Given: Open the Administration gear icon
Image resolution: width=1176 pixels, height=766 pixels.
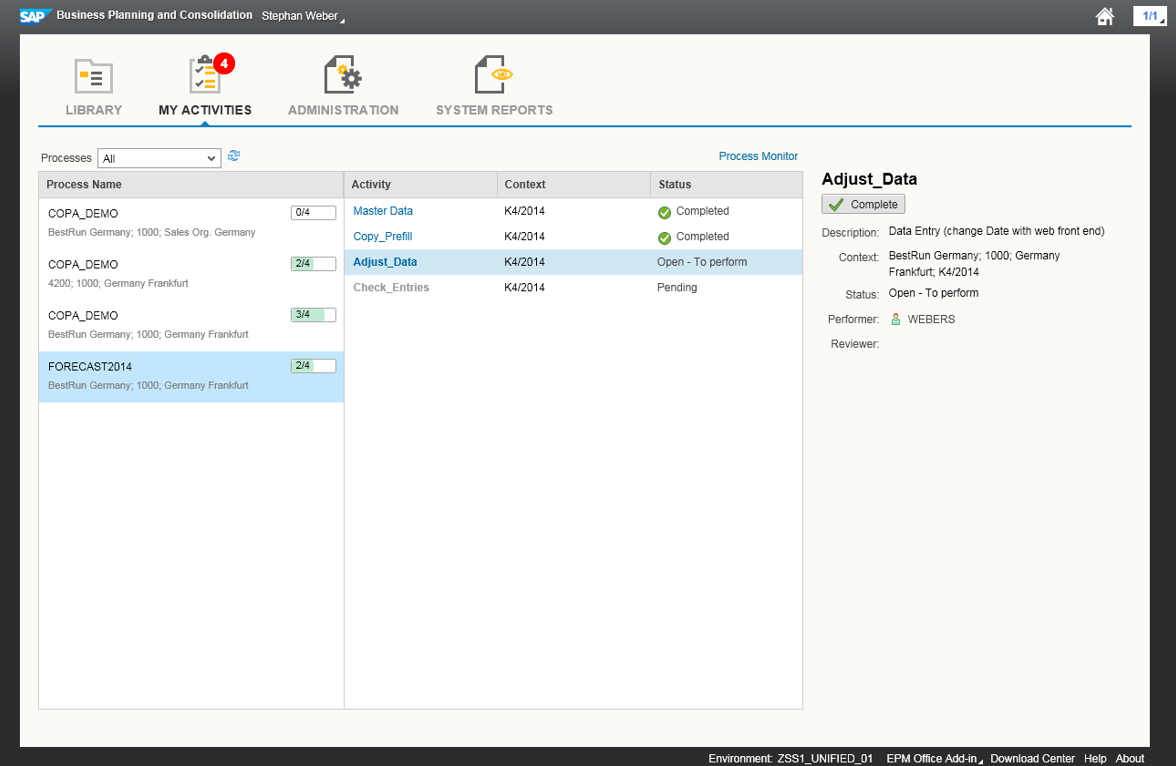Looking at the screenshot, I should click(343, 74).
